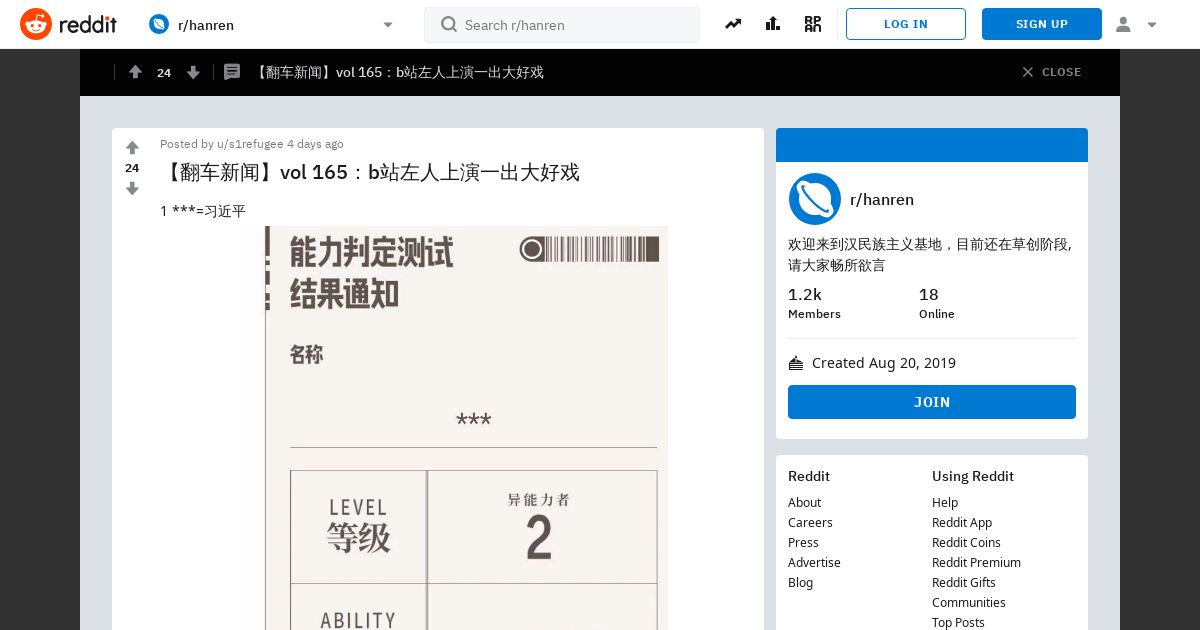The image size is (1200, 630).
Task: Open the Press footer link
Action: [x=803, y=543]
